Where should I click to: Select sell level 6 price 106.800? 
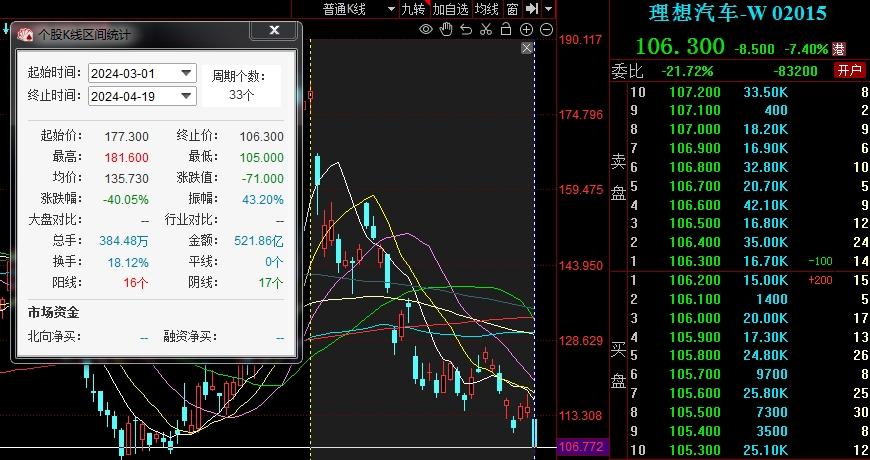point(695,167)
